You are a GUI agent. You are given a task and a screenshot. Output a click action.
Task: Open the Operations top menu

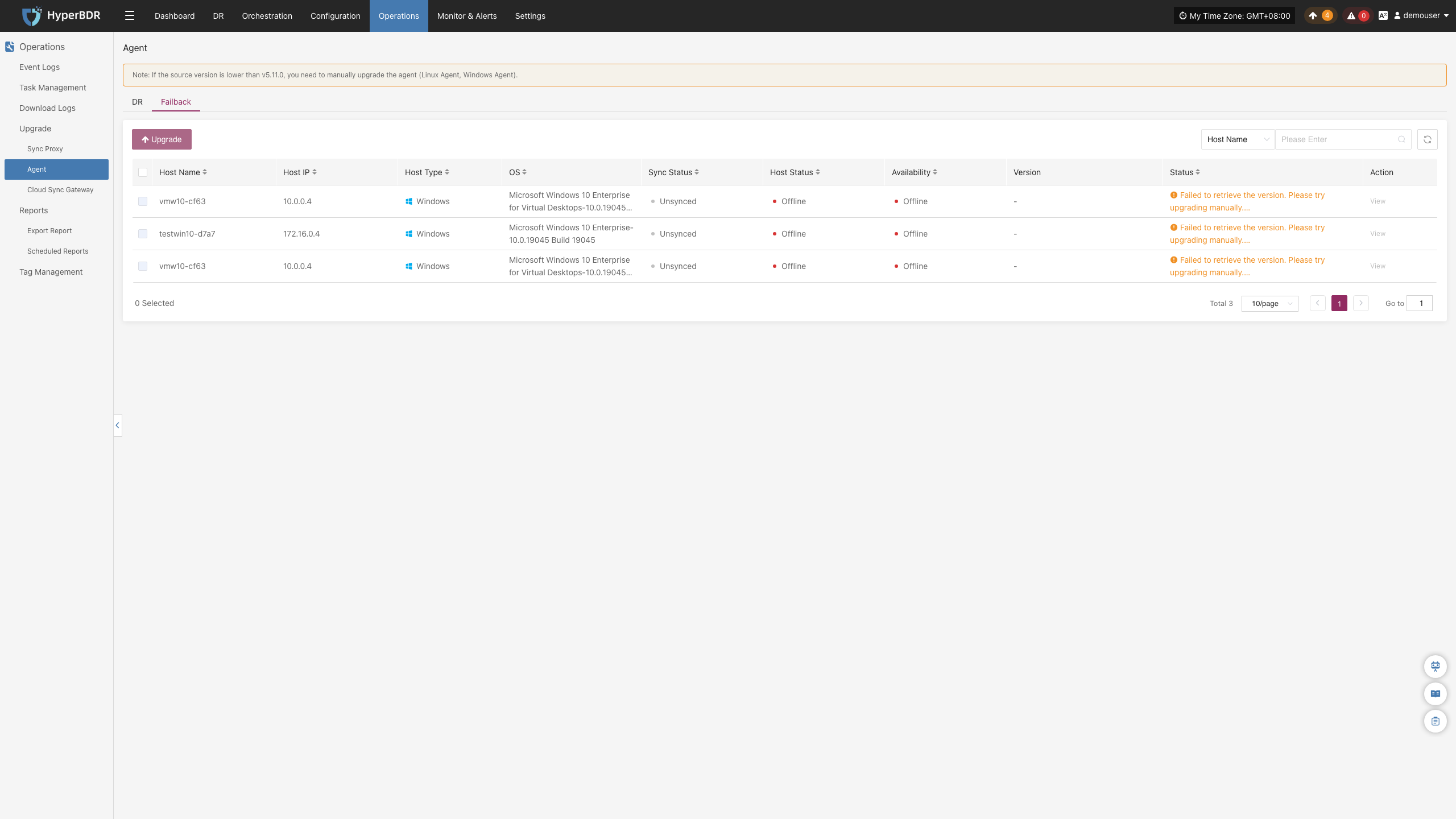point(399,16)
